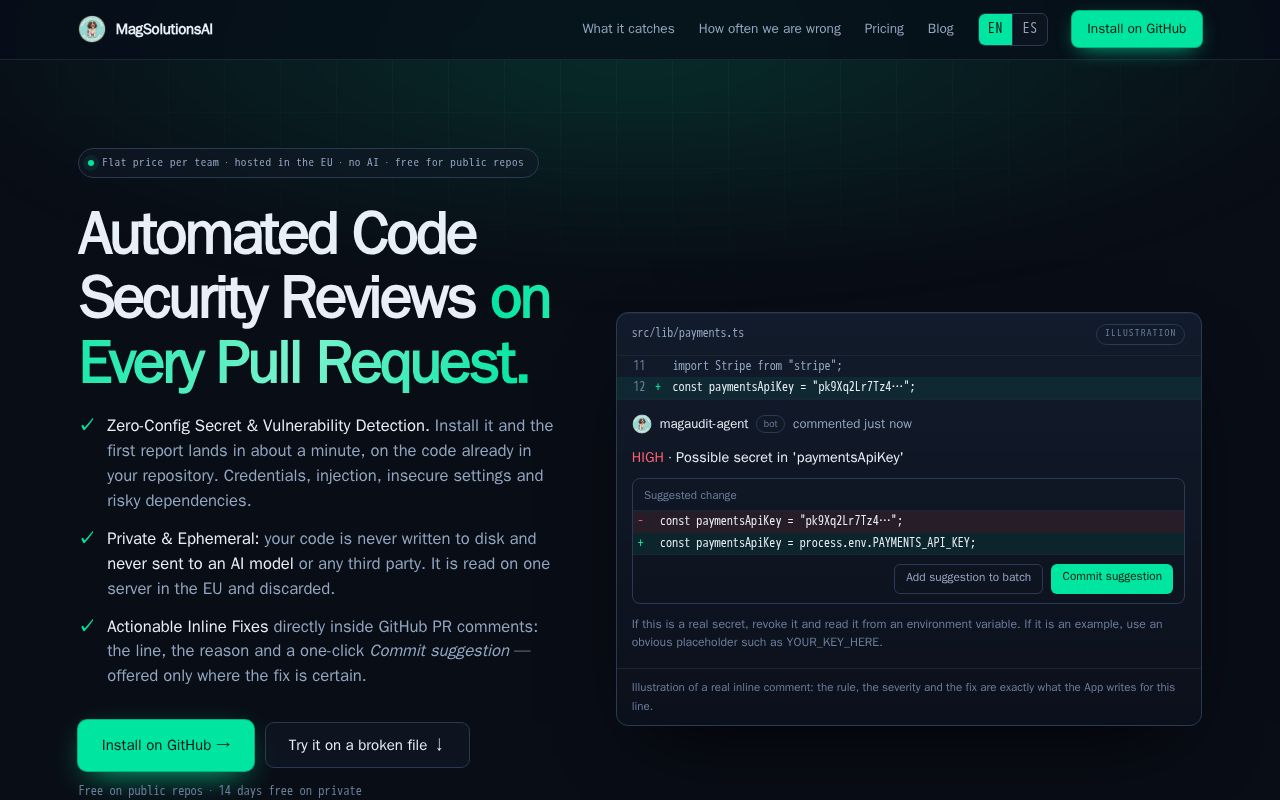Click the magaudit-agent username

(x=704, y=424)
